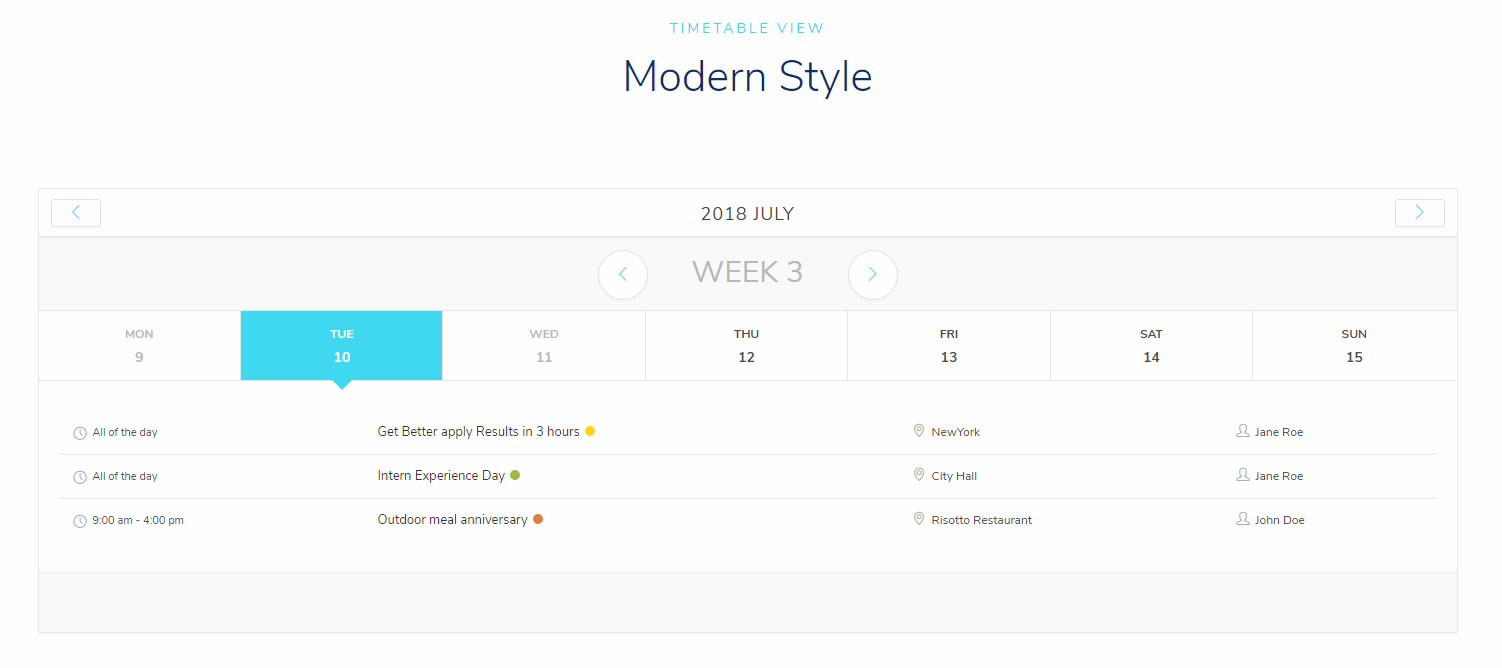Open the Outdoor meal anniversary event
The image size is (1502, 668).
point(452,520)
